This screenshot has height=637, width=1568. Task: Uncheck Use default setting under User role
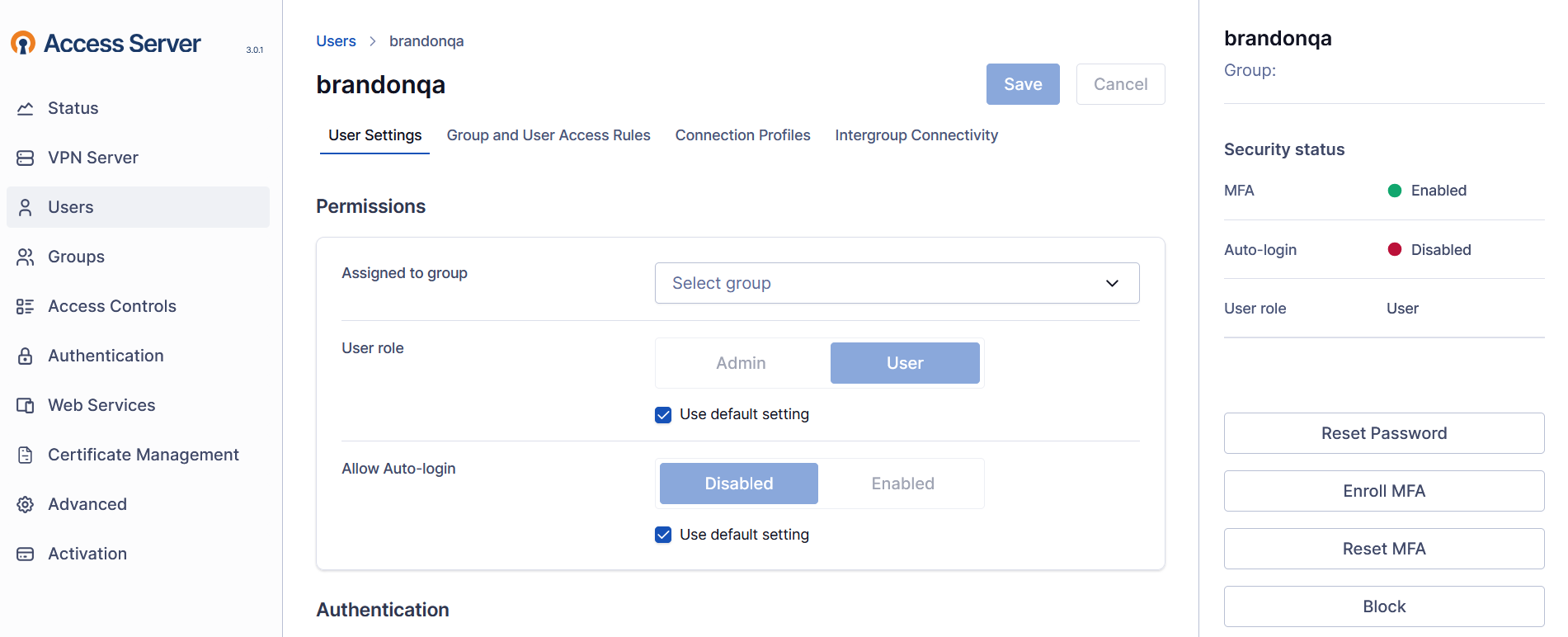click(663, 415)
